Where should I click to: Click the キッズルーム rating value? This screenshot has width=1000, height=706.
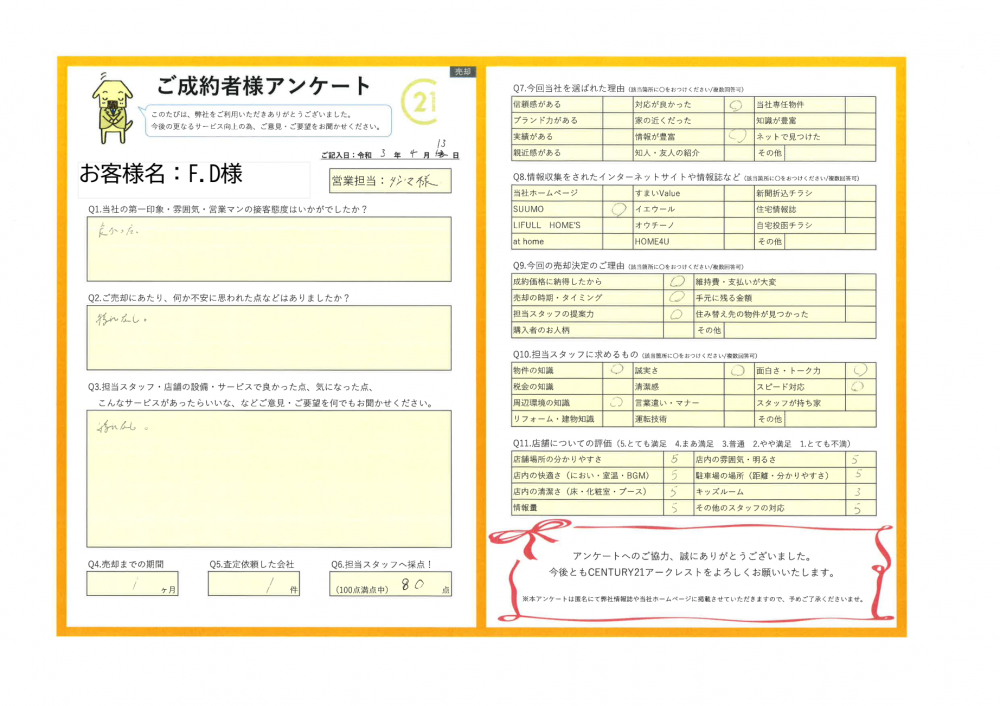point(857,492)
